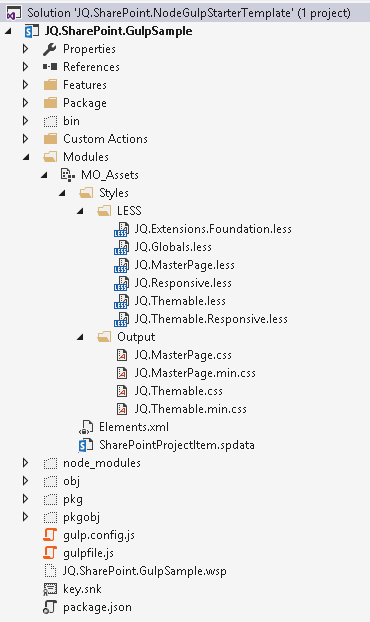Image resolution: width=370 pixels, height=622 pixels.
Task: Click the MO_Assets module icon
Action: (68, 175)
